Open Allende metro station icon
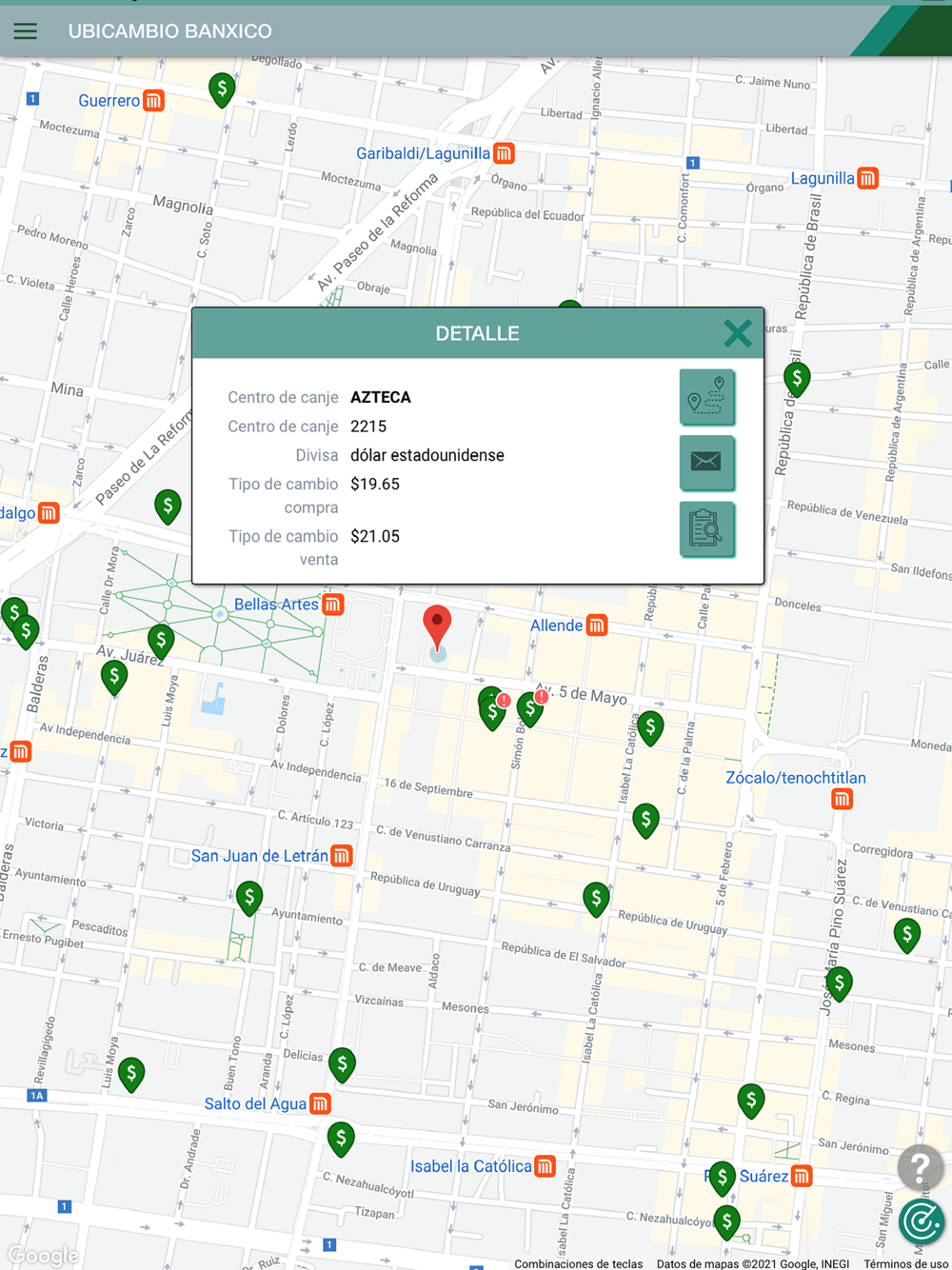Image resolution: width=952 pixels, height=1270 pixels. (x=597, y=625)
